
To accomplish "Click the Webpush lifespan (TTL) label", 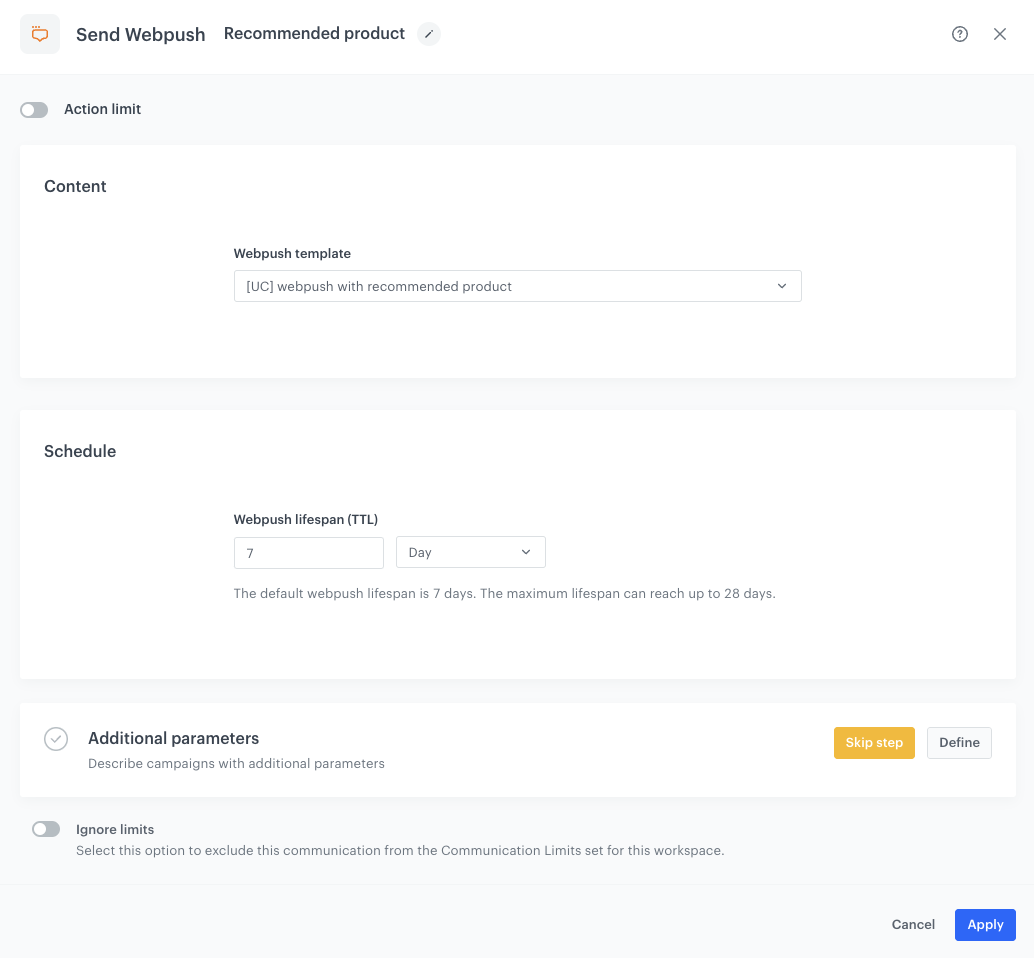I will pyautogui.click(x=306, y=519).
